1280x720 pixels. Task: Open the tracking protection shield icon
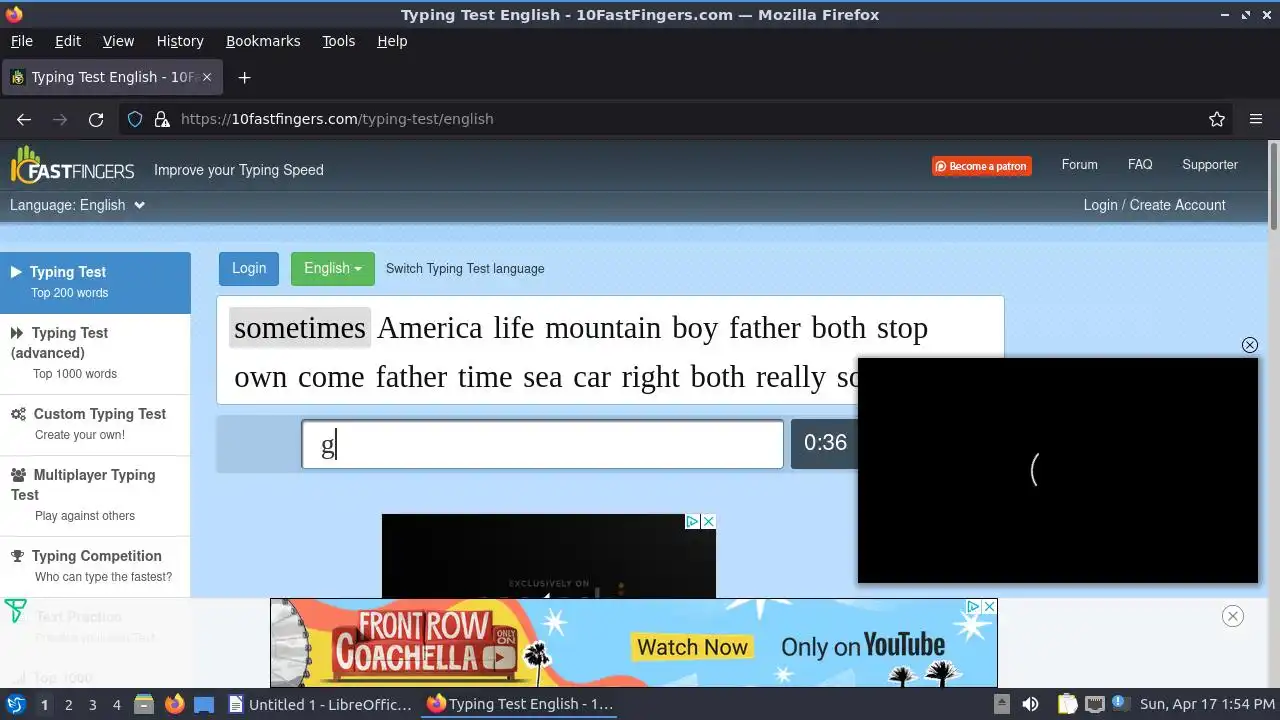tap(135, 119)
